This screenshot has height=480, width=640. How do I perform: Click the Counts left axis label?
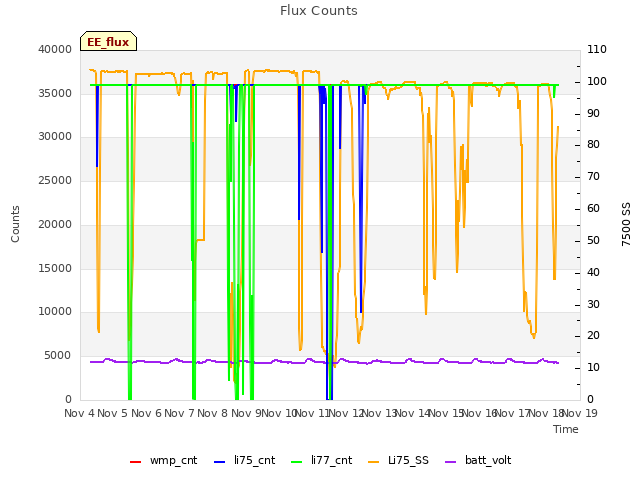(x=15, y=224)
